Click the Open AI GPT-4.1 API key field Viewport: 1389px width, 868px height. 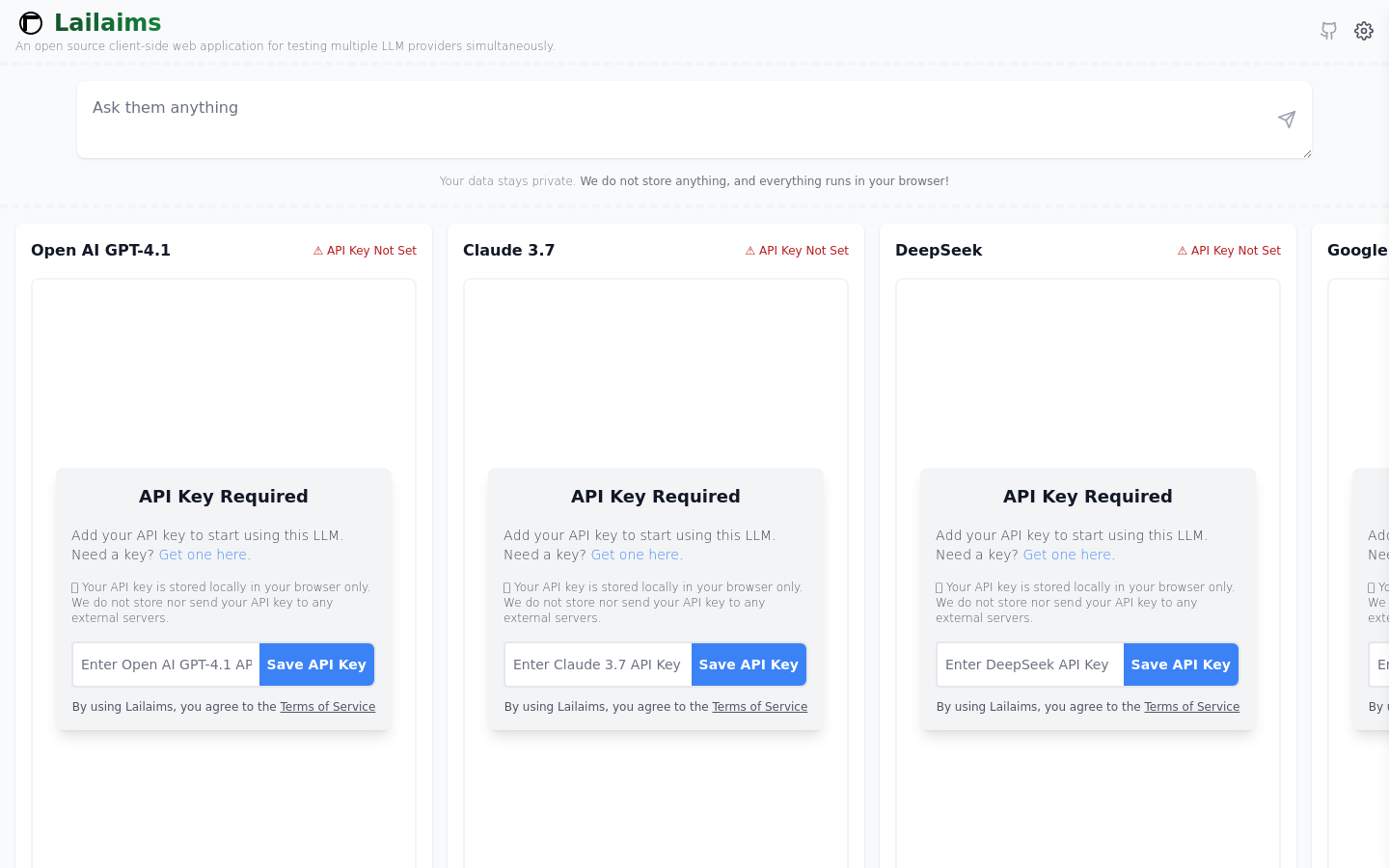click(166, 665)
